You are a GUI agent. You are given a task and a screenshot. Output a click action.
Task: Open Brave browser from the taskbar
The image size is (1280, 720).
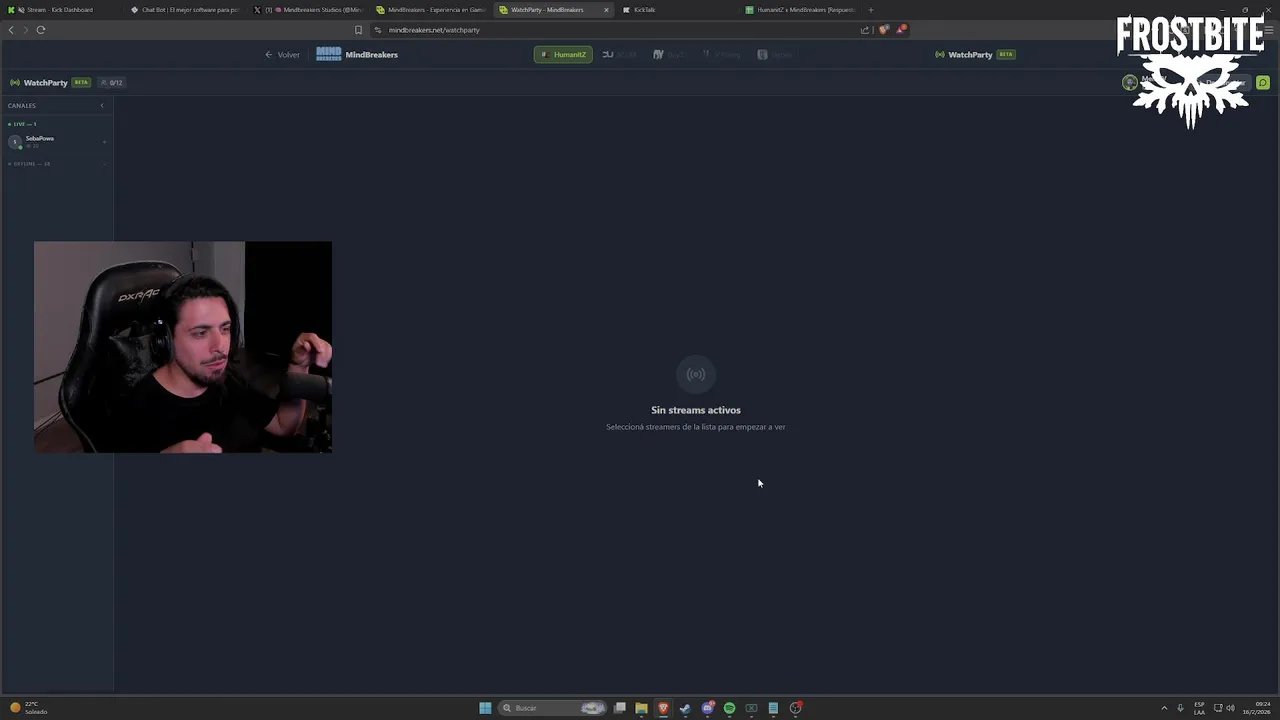click(663, 708)
